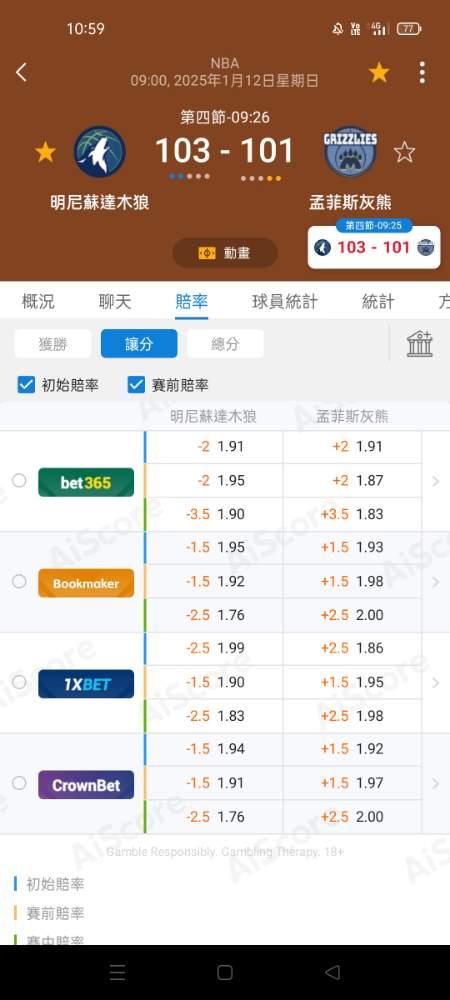Select the 獲勝 odds type
Image resolution: width=450 pixels, height=1000 pixels.
53,344
